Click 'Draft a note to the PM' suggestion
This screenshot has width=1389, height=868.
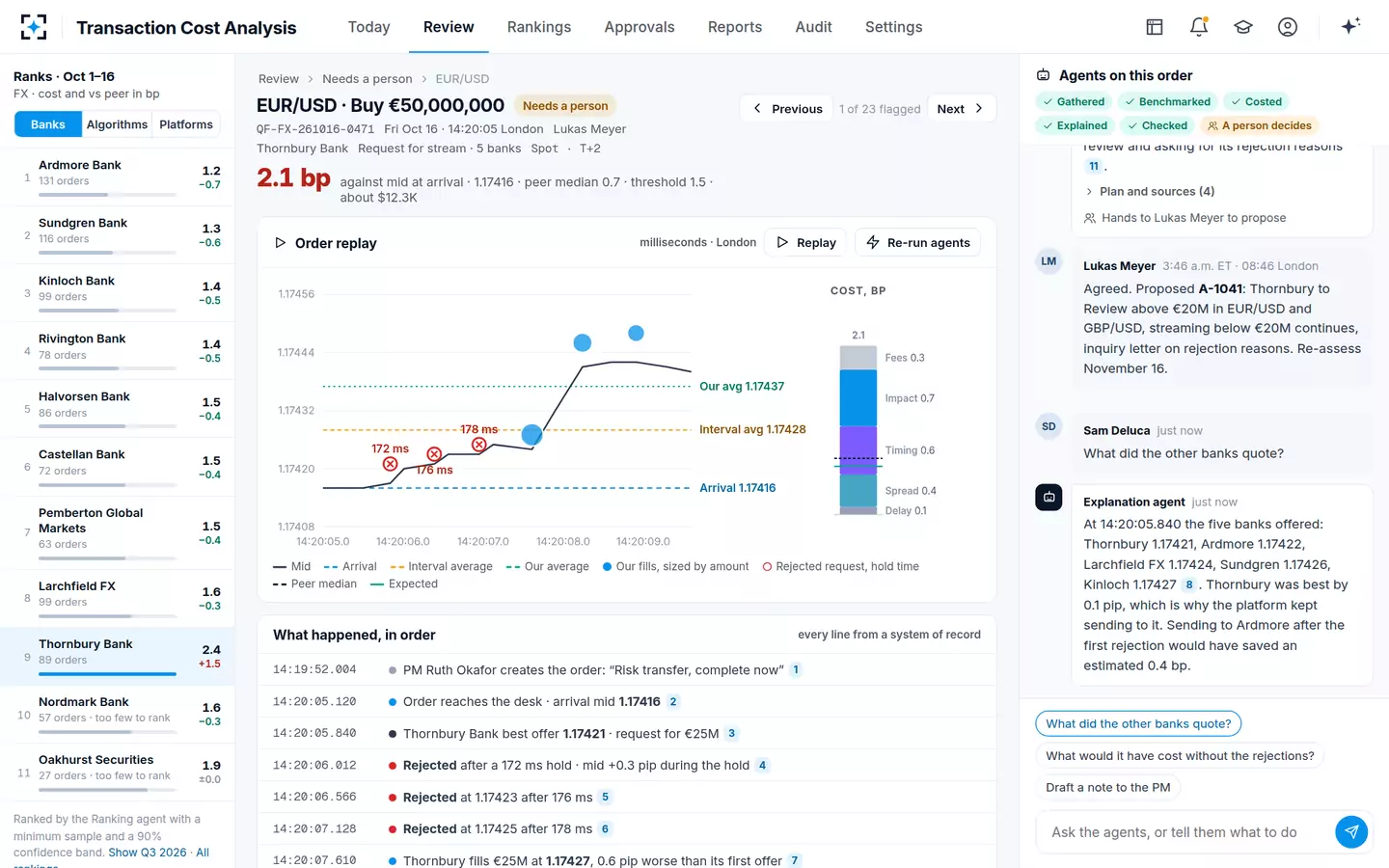pos(1108,788)
